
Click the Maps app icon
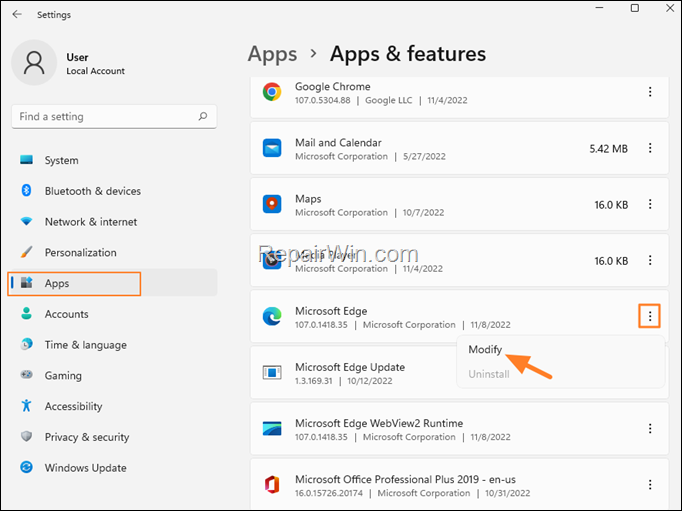[272, 204]
